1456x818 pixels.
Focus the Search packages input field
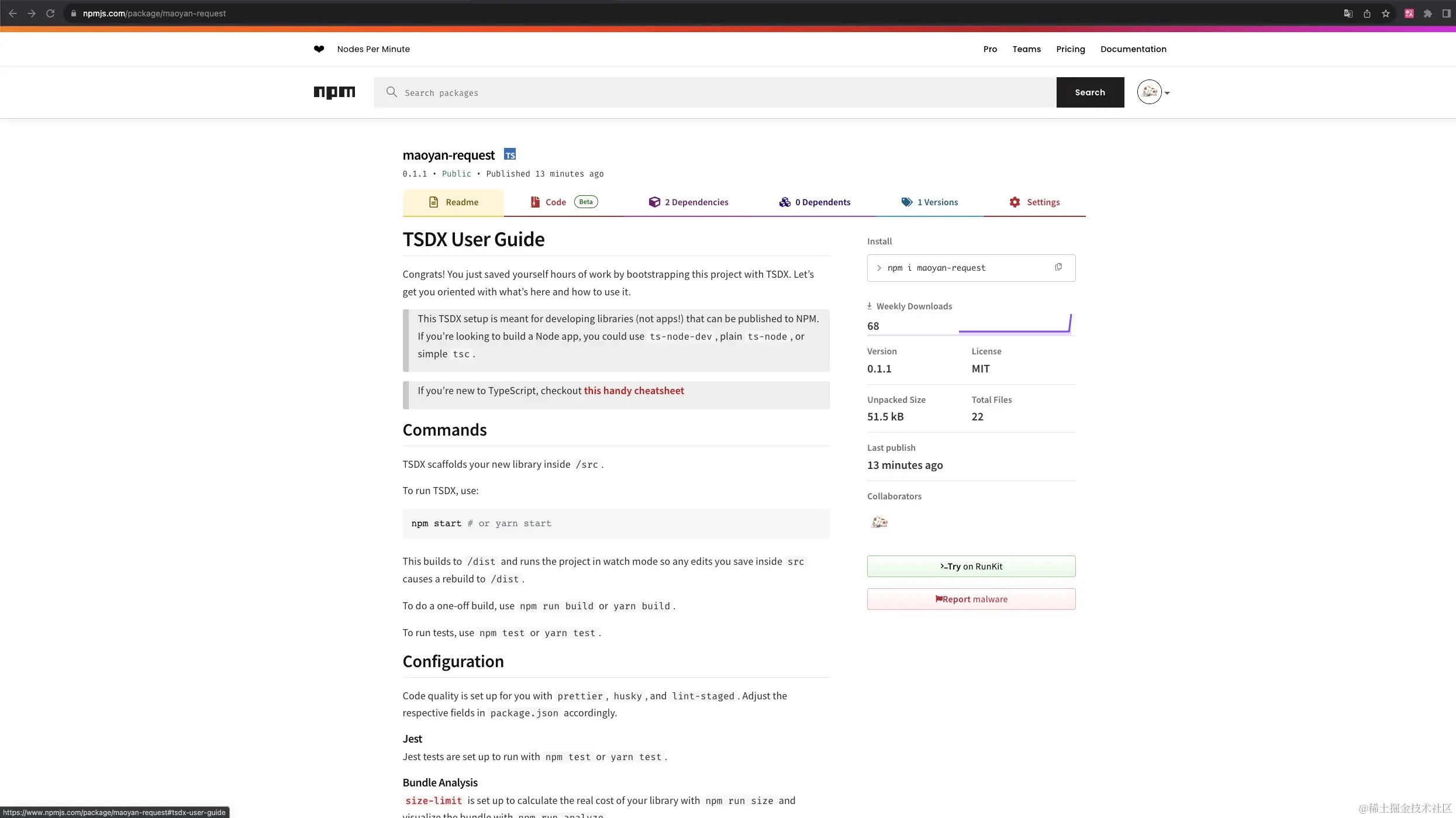click(713, 92)
